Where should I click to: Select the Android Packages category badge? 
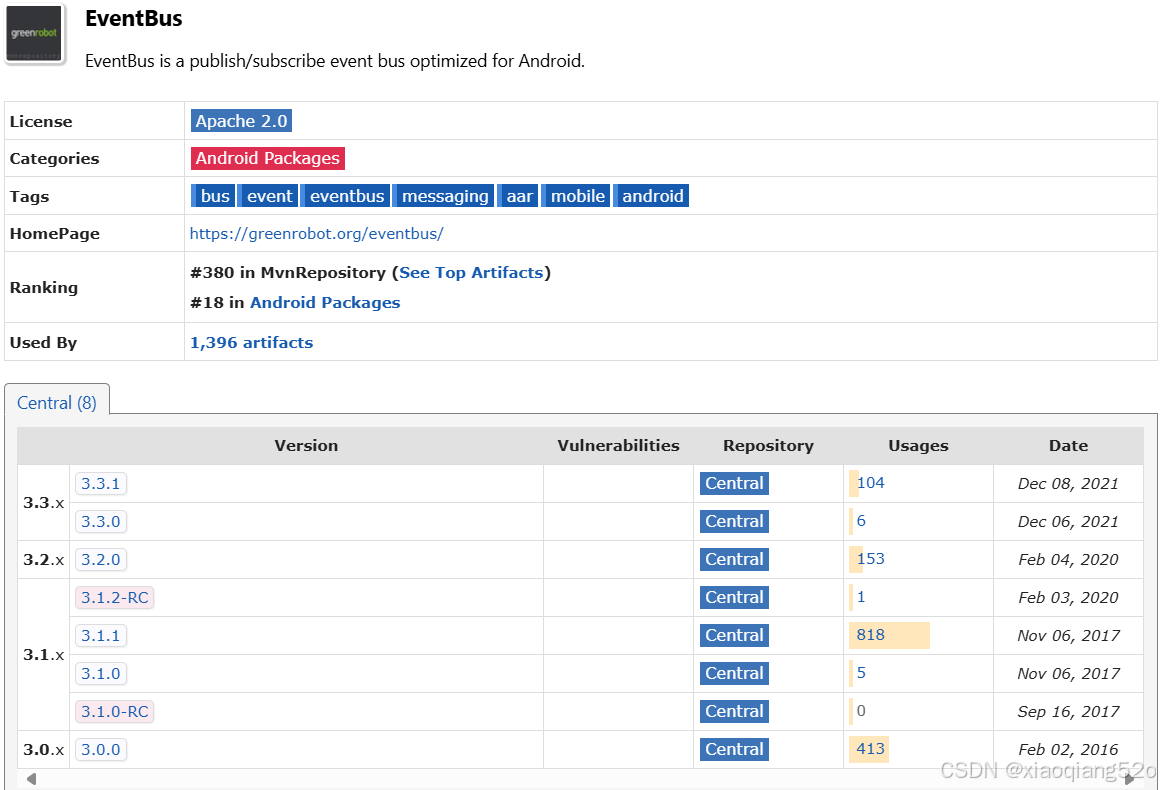[x=267, y=158]
